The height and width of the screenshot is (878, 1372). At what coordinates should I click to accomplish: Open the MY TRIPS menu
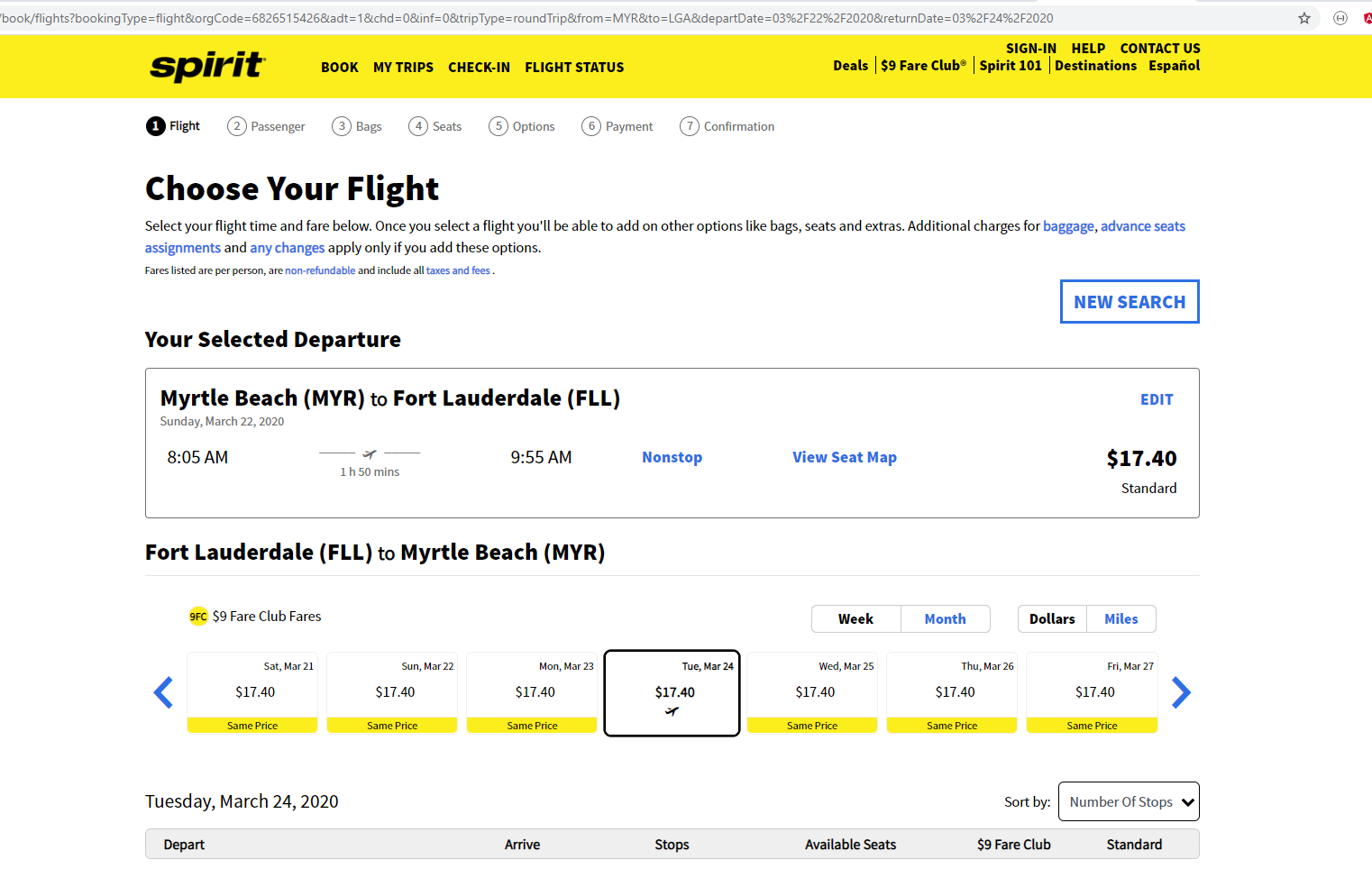(x=403, y=68)
